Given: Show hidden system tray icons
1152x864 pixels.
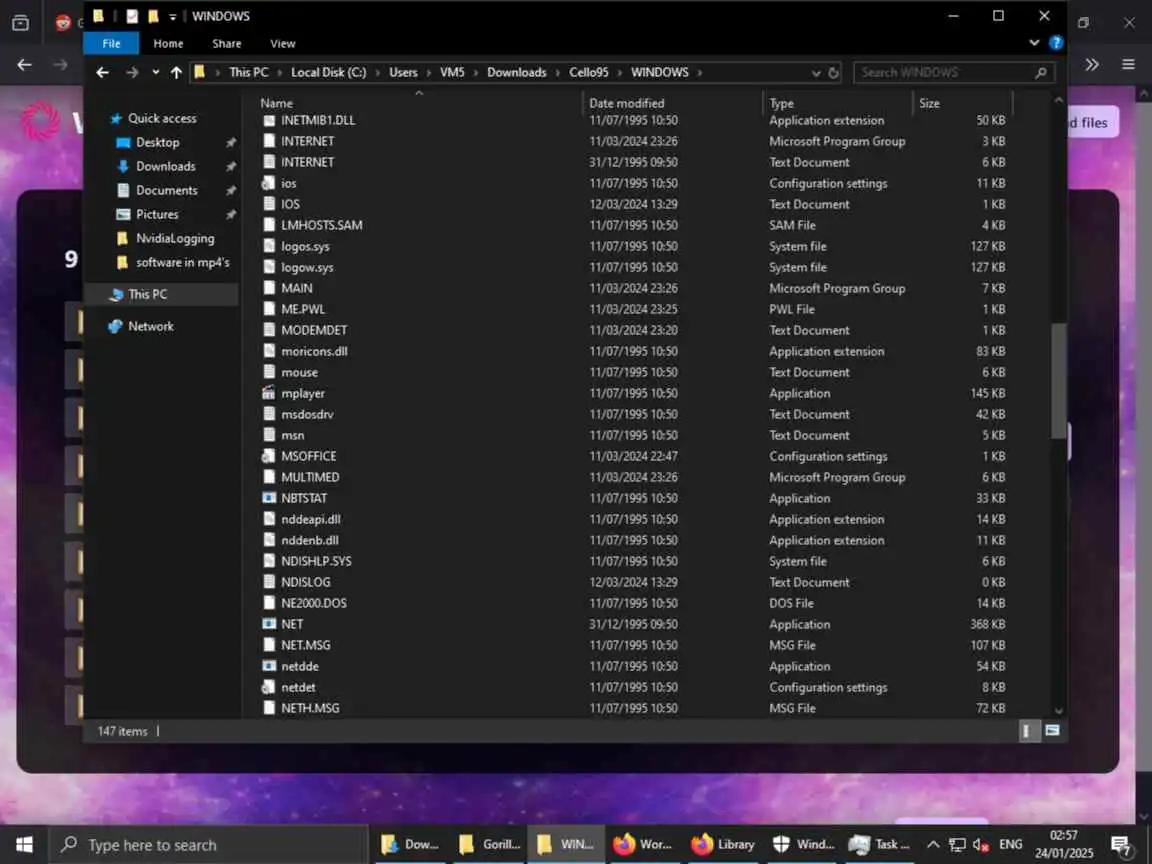Looking at the screenshot, I should tap(932, 844).
